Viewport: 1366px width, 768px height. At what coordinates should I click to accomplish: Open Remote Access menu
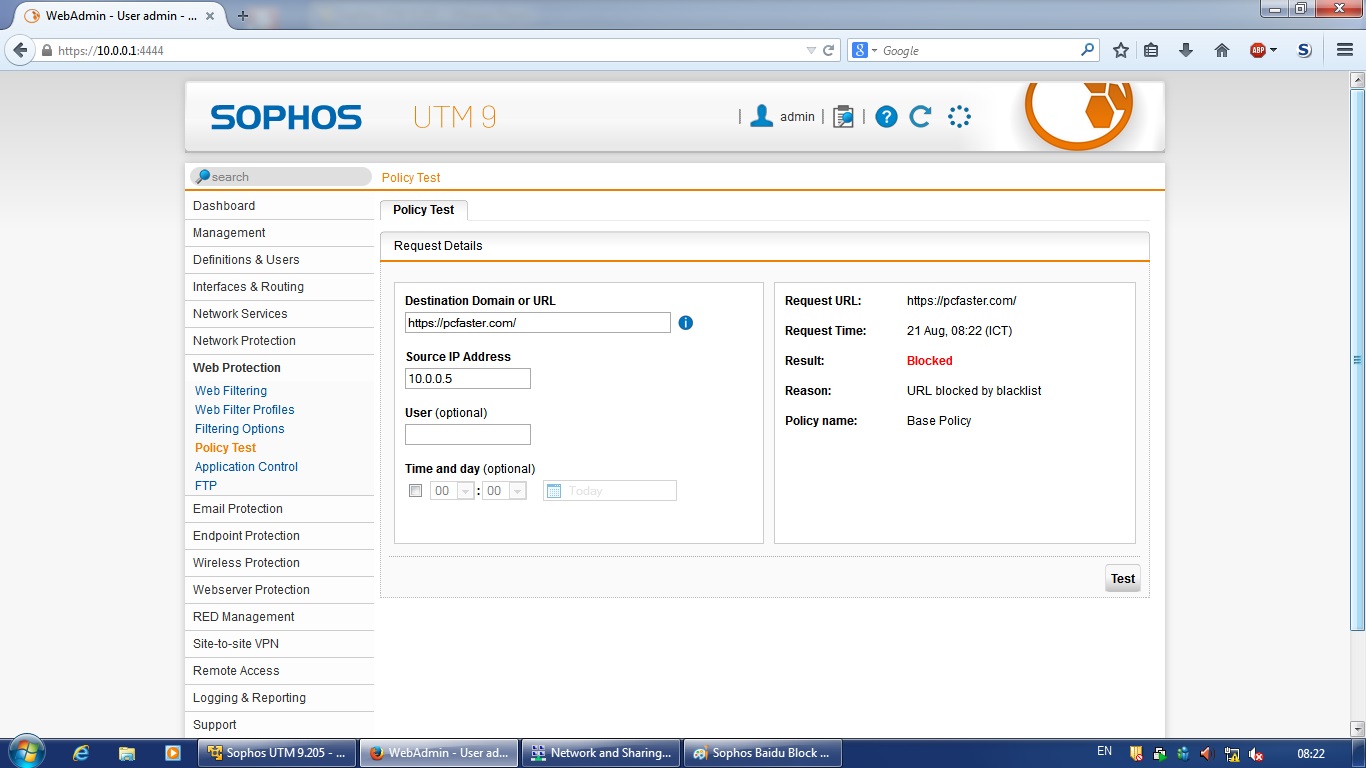click(279, 671)
